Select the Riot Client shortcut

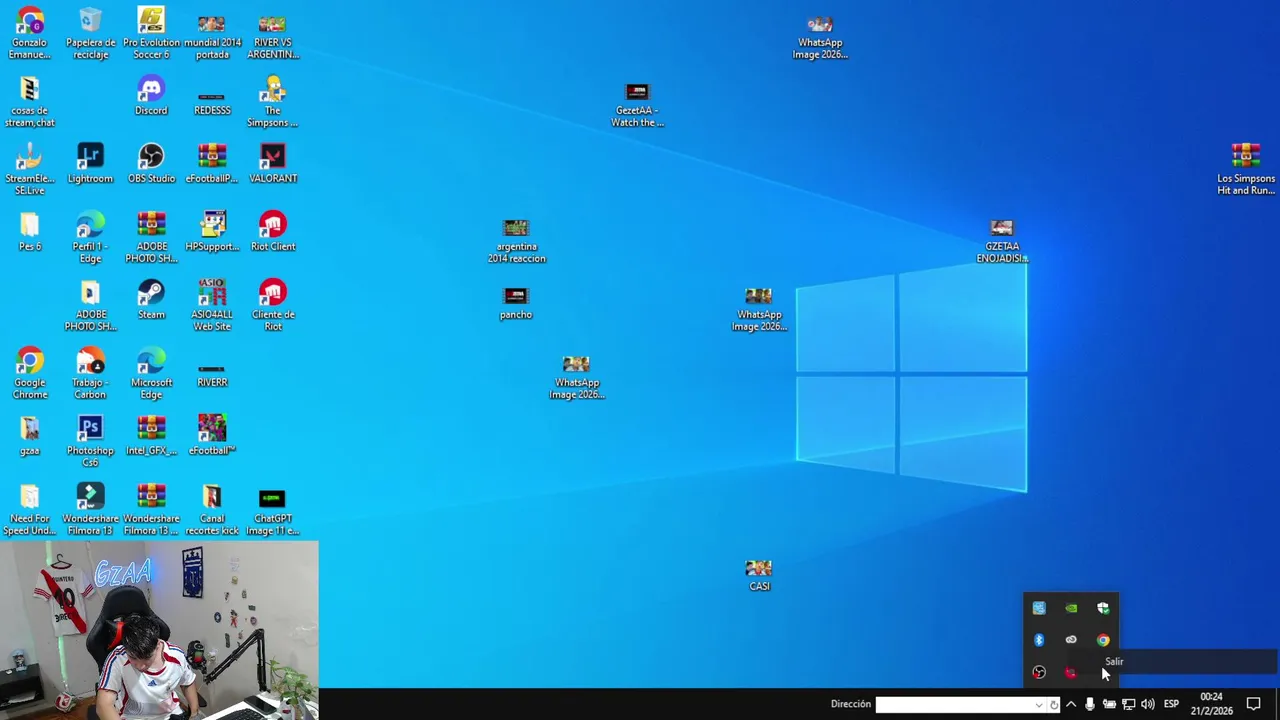273,232
